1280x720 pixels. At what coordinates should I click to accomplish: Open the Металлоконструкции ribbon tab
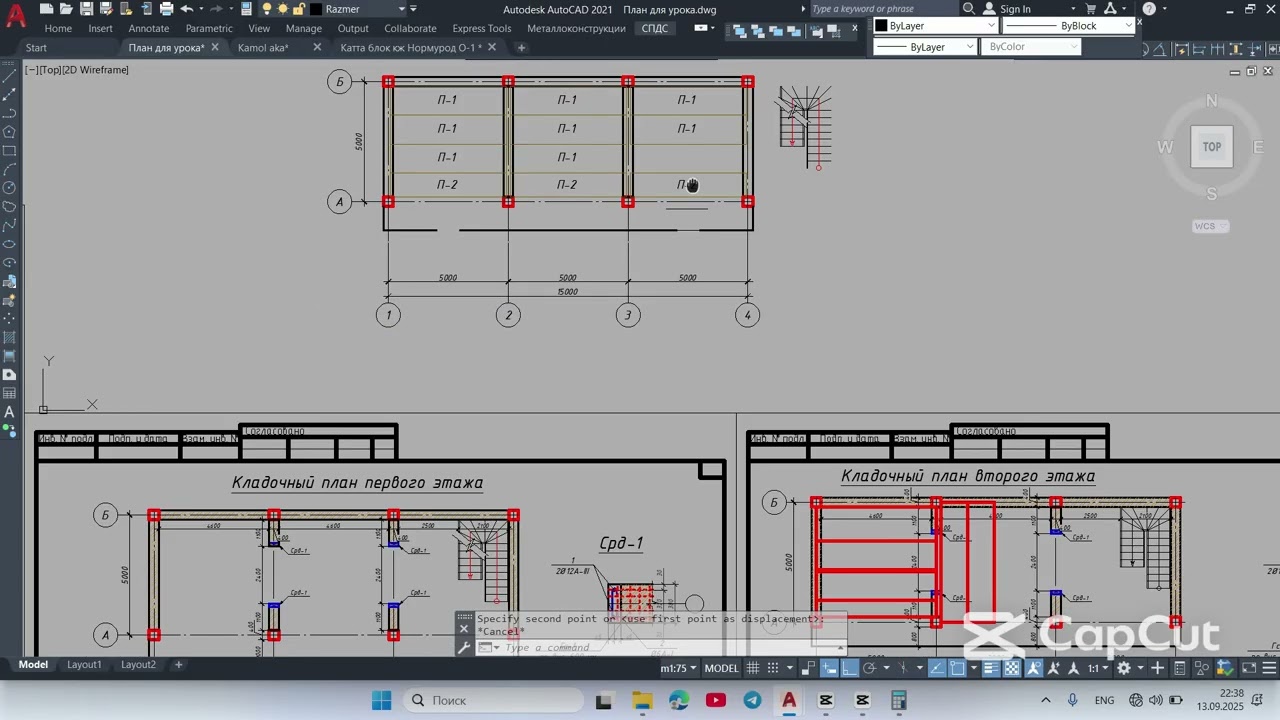(576, 28)
